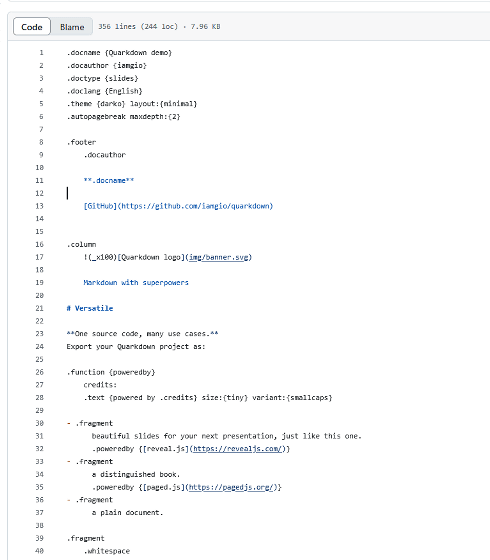Click the '# Versatile' heading text
Screen dimensions: 490x560
(x=90, y=308)
